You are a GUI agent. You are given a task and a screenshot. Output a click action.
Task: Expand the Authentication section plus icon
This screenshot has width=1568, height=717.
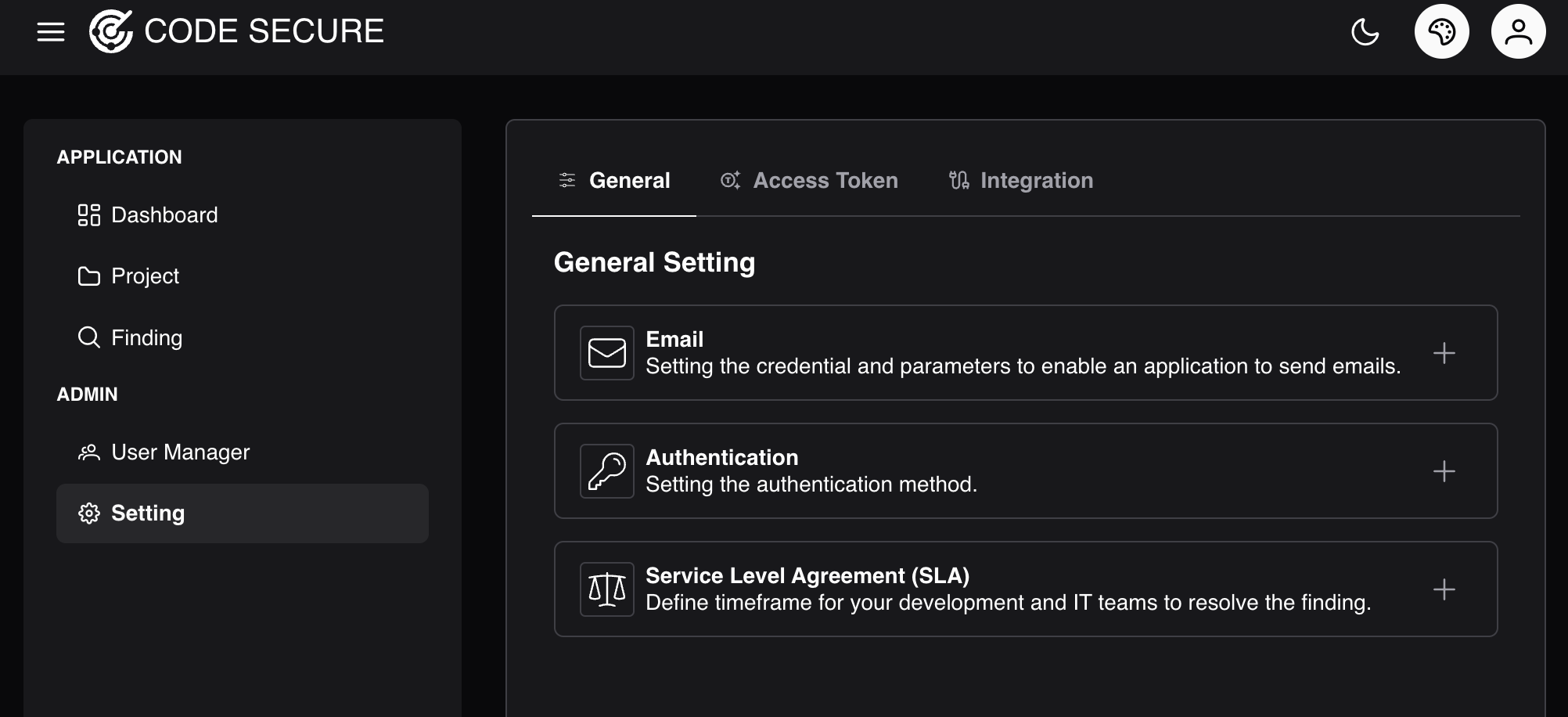pyautogui.click(x=1444, y=471)
